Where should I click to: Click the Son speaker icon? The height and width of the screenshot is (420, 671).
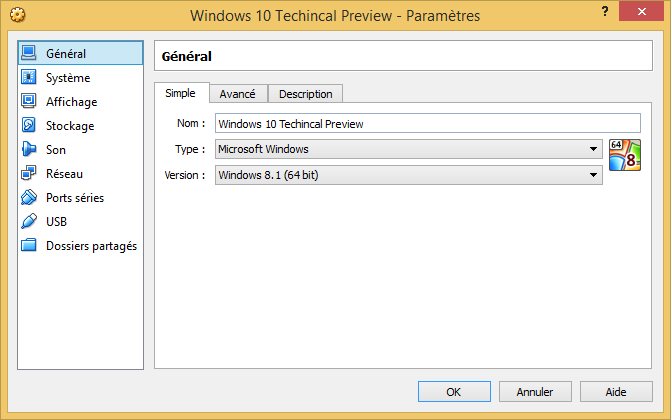click(x=29, y=149)
